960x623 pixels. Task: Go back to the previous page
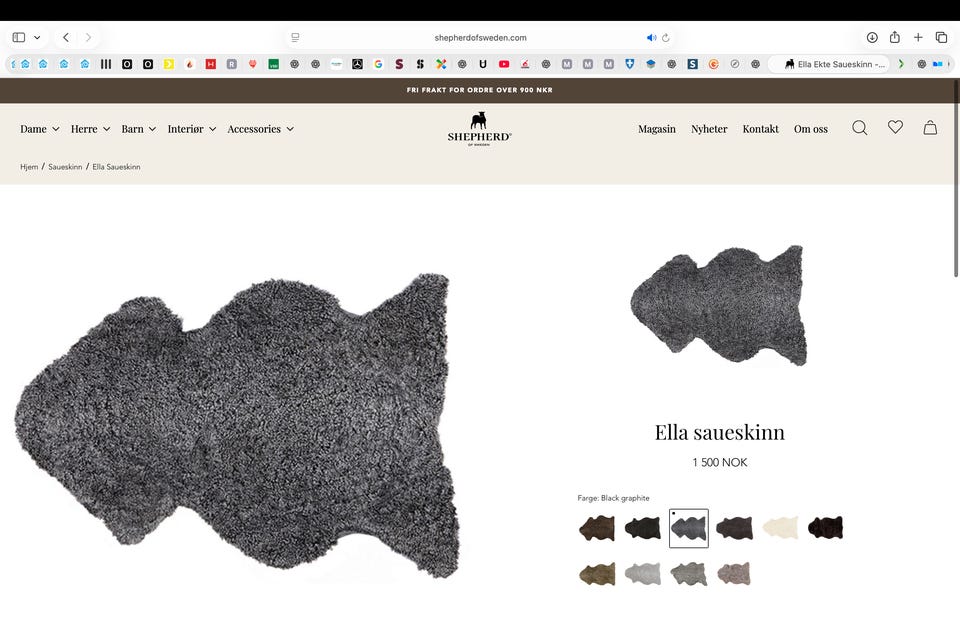pos(66,37)
